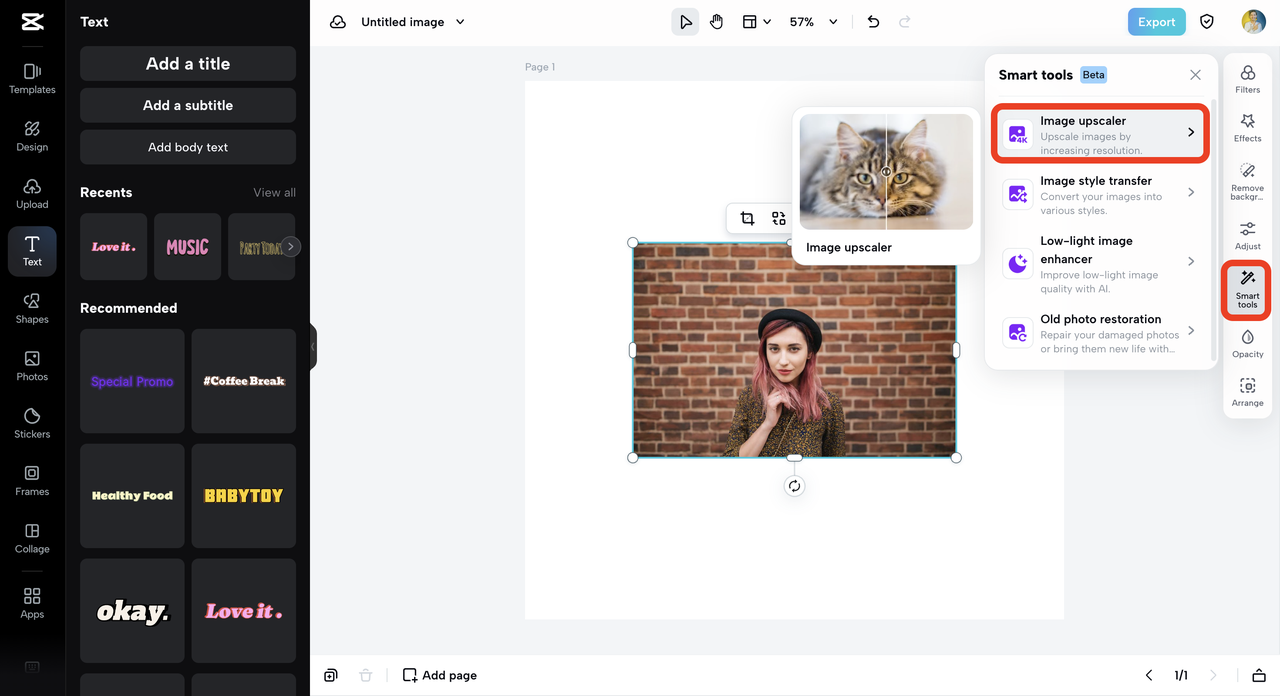Click Add page button
This screenshot has width=1280, height=696.
[x=440, y=675]
